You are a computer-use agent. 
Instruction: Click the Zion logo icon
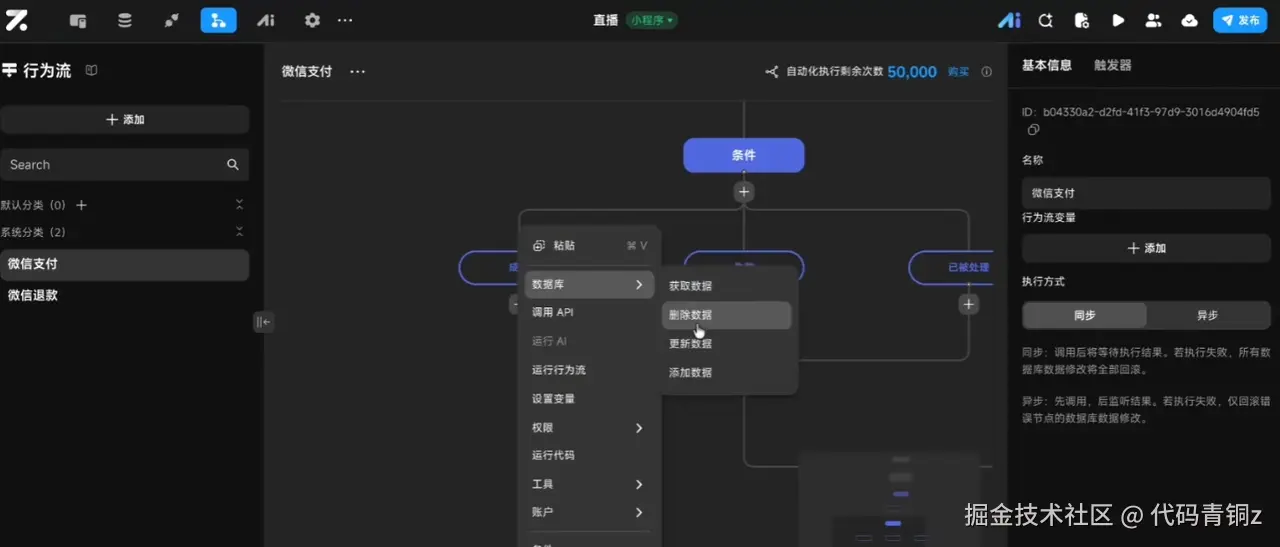tap(16, 20)
